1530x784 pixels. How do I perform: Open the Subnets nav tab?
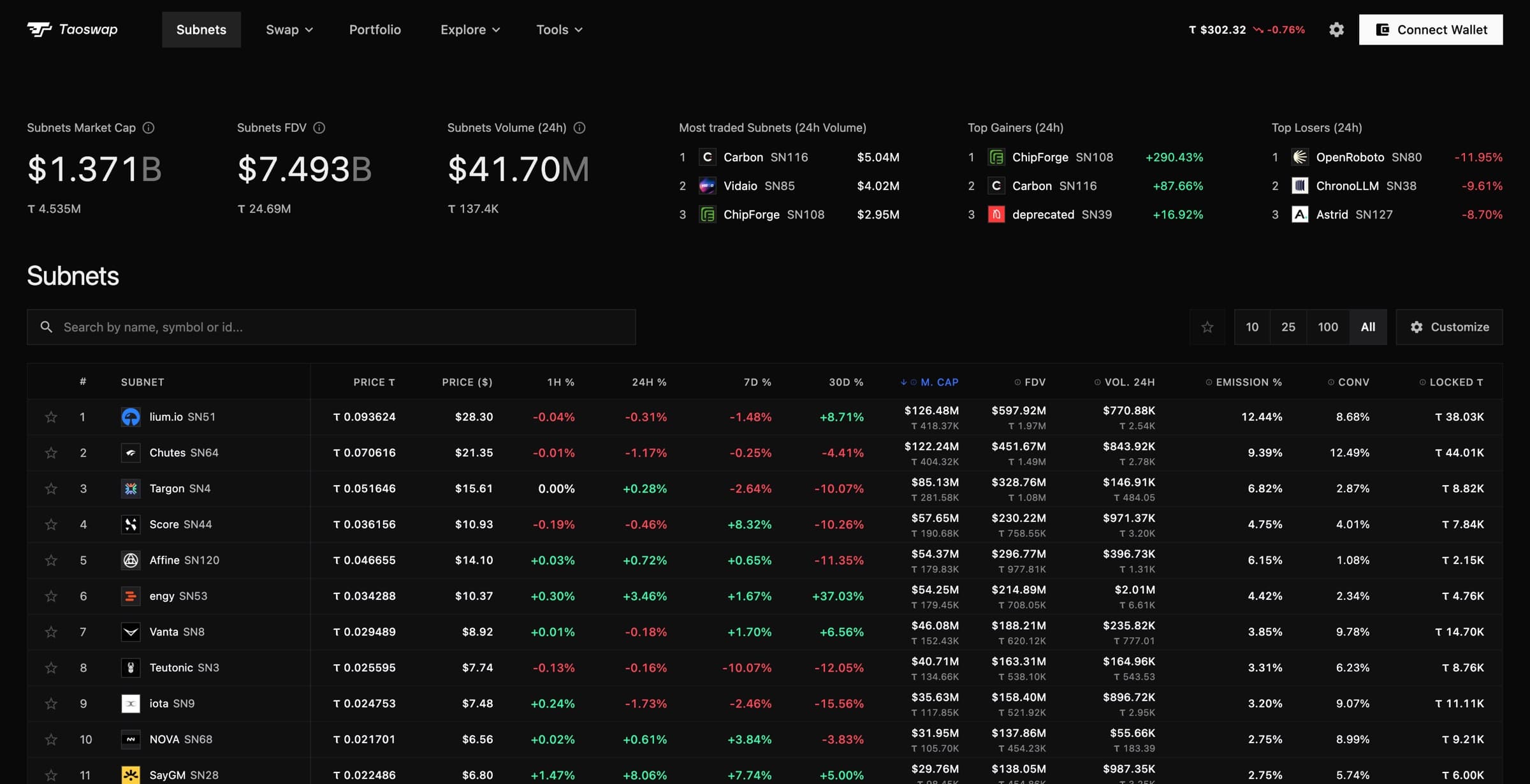pos(201,29)
